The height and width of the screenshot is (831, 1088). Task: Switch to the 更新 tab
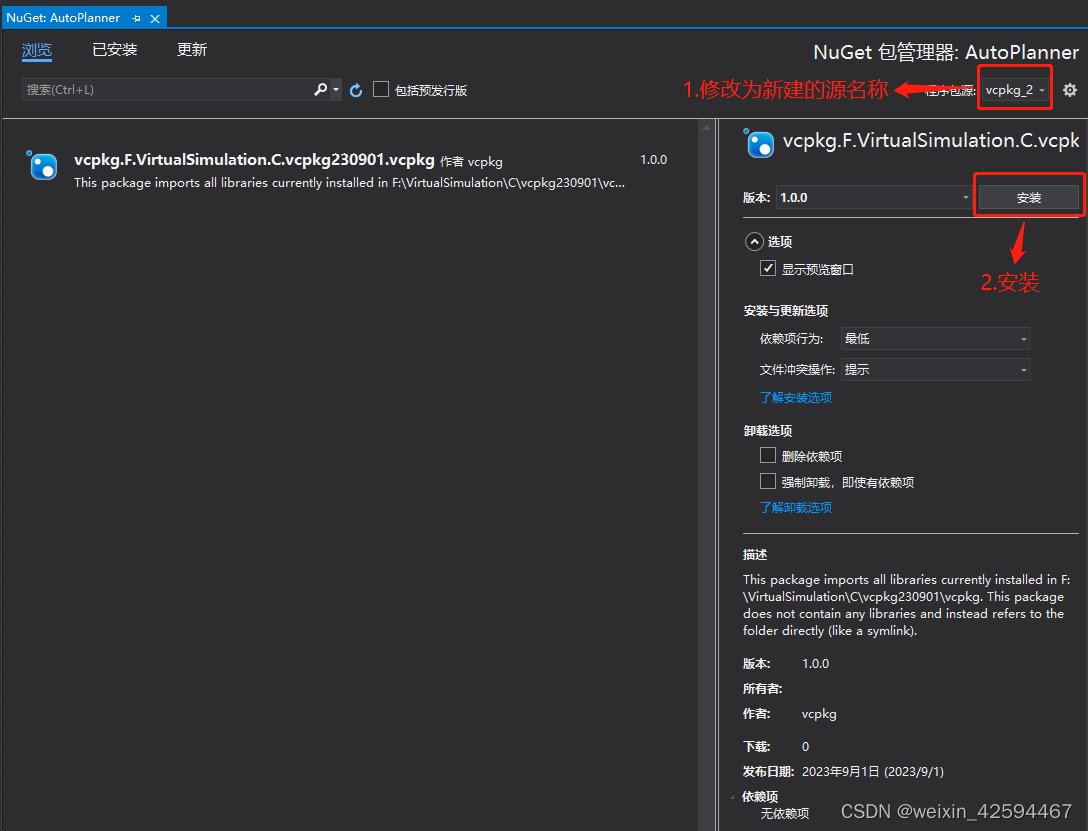pos(191,49)
